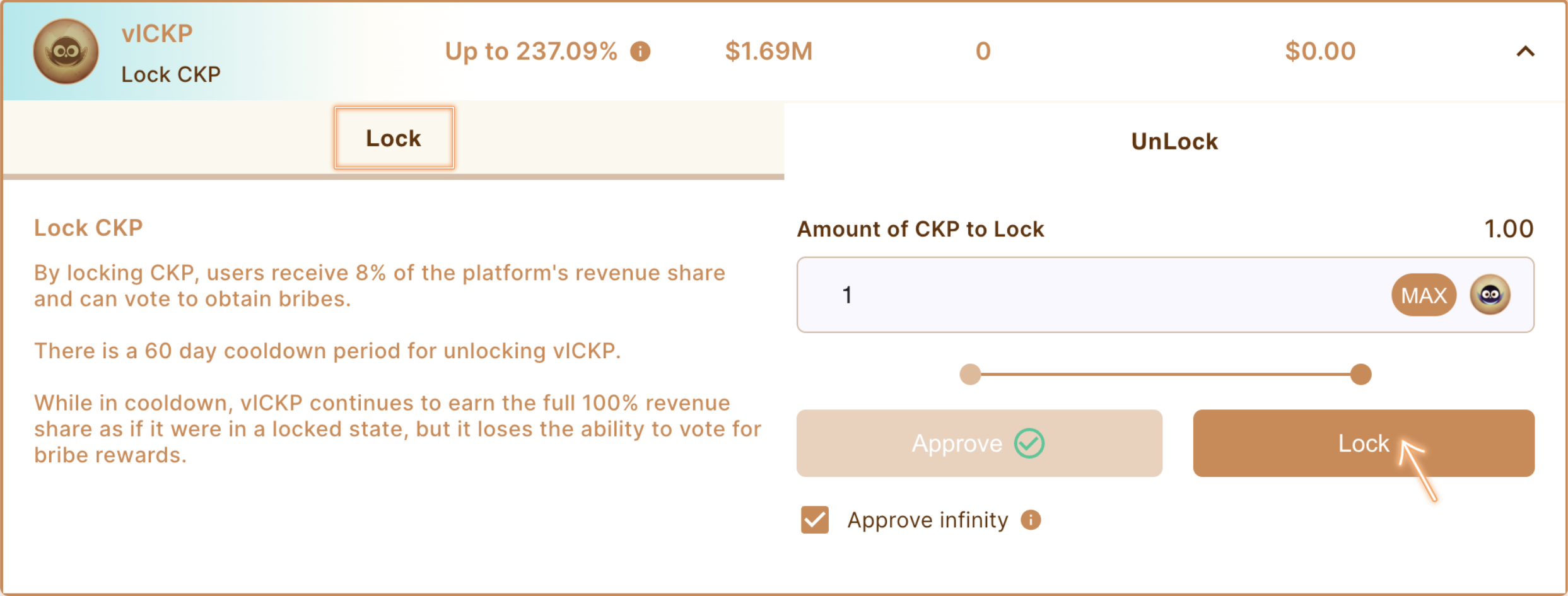Click the $0.00 rewards value
This screenshot has width=1568, height=596.
coord(1320,51)
